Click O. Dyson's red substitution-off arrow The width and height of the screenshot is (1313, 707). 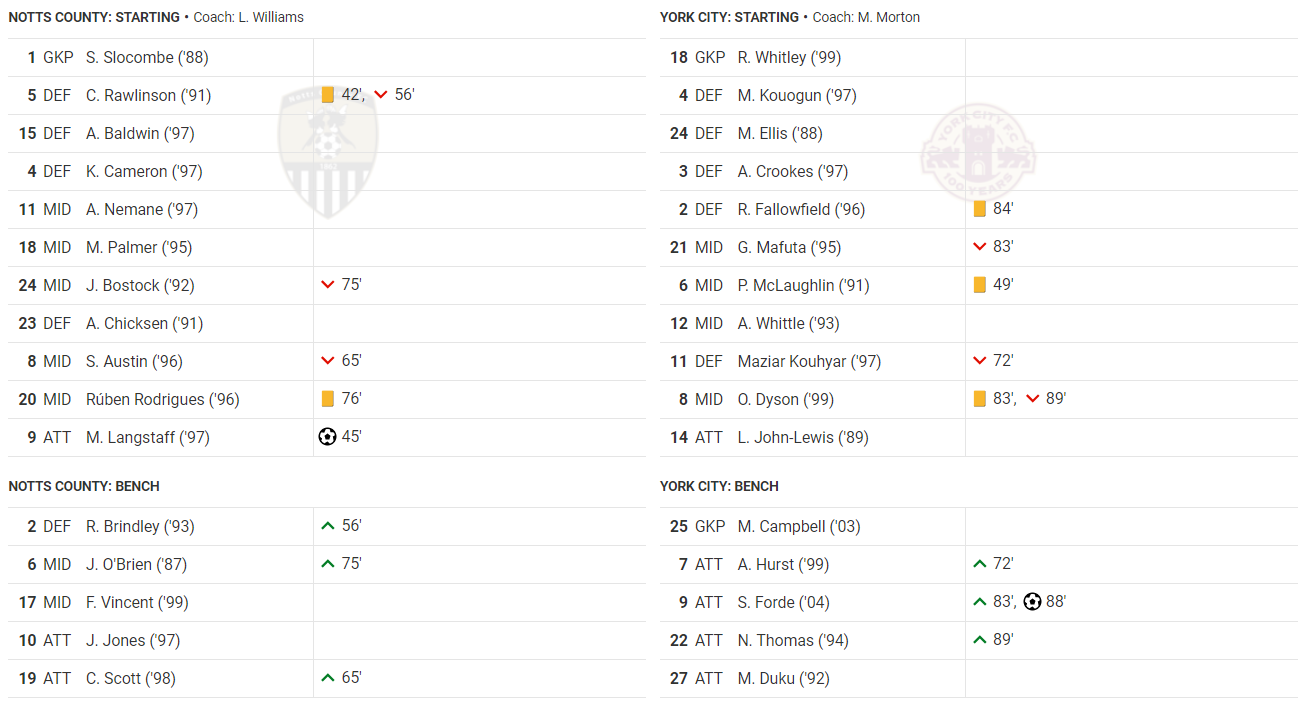(1032, 399)
